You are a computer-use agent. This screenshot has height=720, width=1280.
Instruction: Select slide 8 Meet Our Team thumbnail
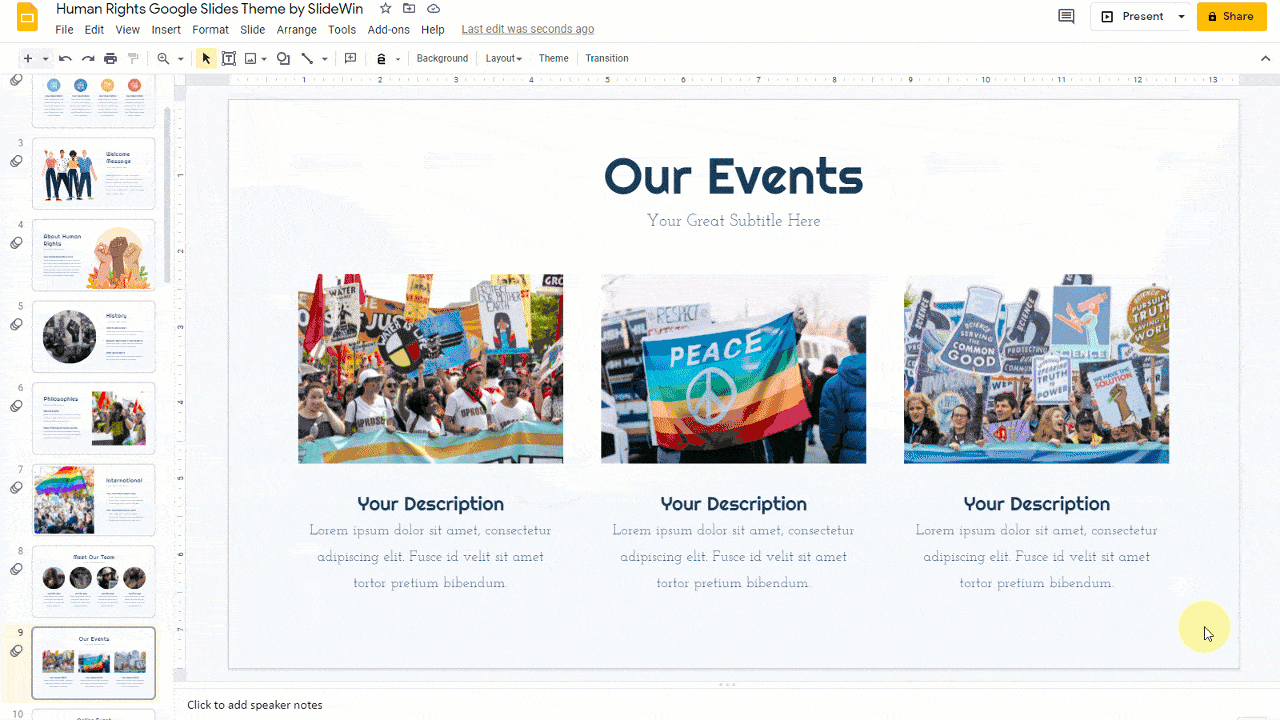coord(94,581)
